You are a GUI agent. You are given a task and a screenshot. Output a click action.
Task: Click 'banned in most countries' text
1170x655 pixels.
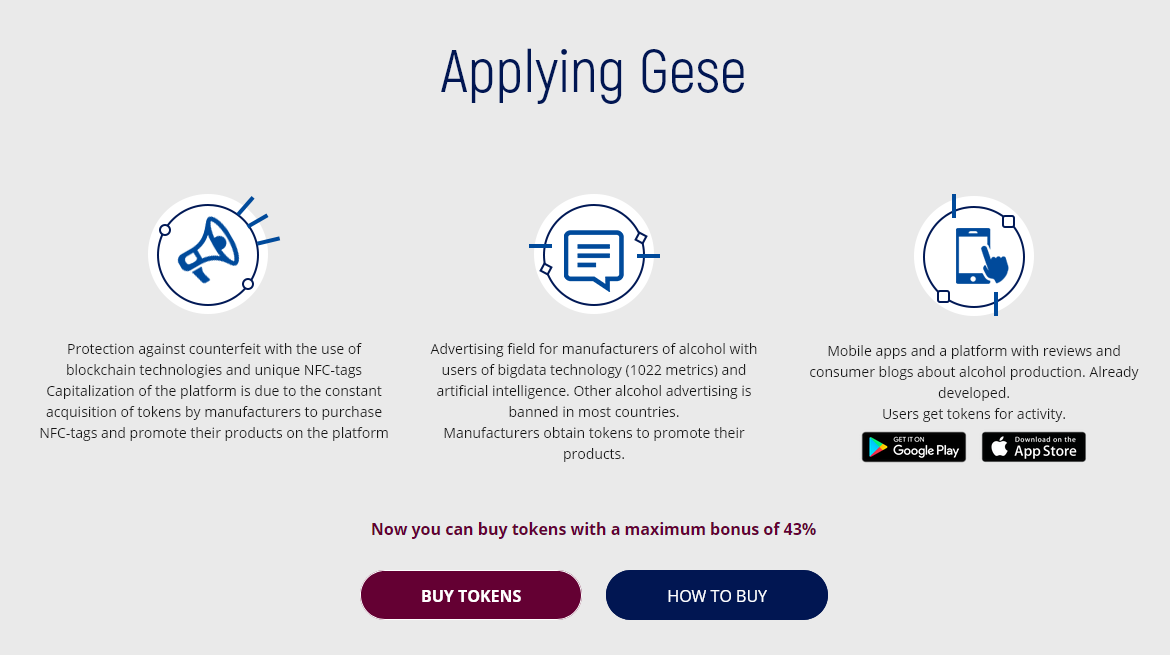coord(594,412)
